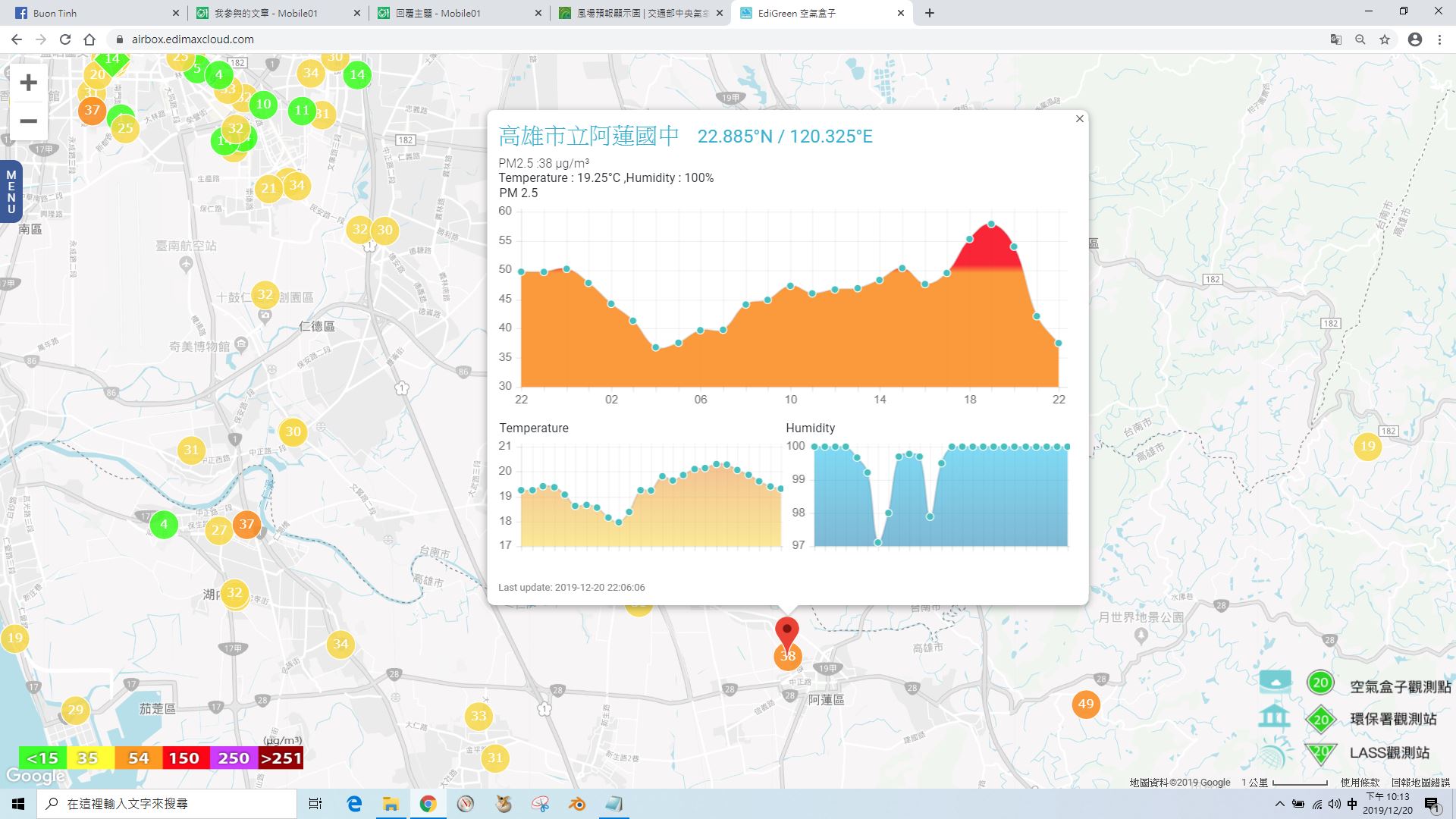This screenshot has width=1456, height=819.
Task: Bookmark this page with the star icon
Action: click(1385, 39)
